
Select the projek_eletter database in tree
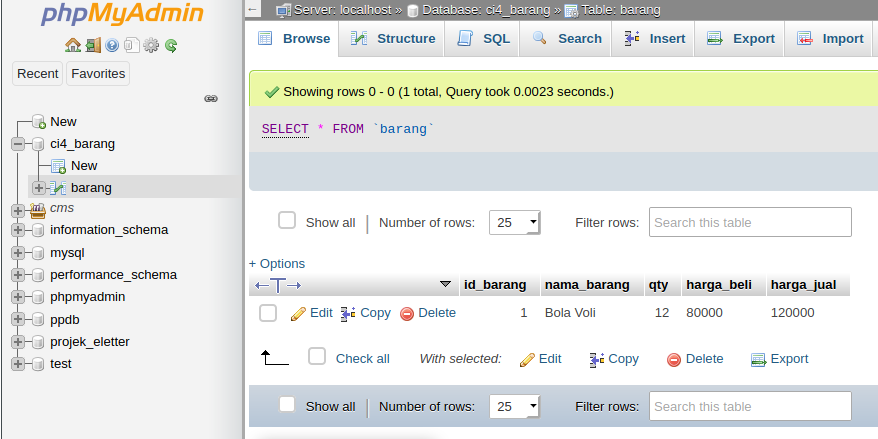(x=90, y=342)
